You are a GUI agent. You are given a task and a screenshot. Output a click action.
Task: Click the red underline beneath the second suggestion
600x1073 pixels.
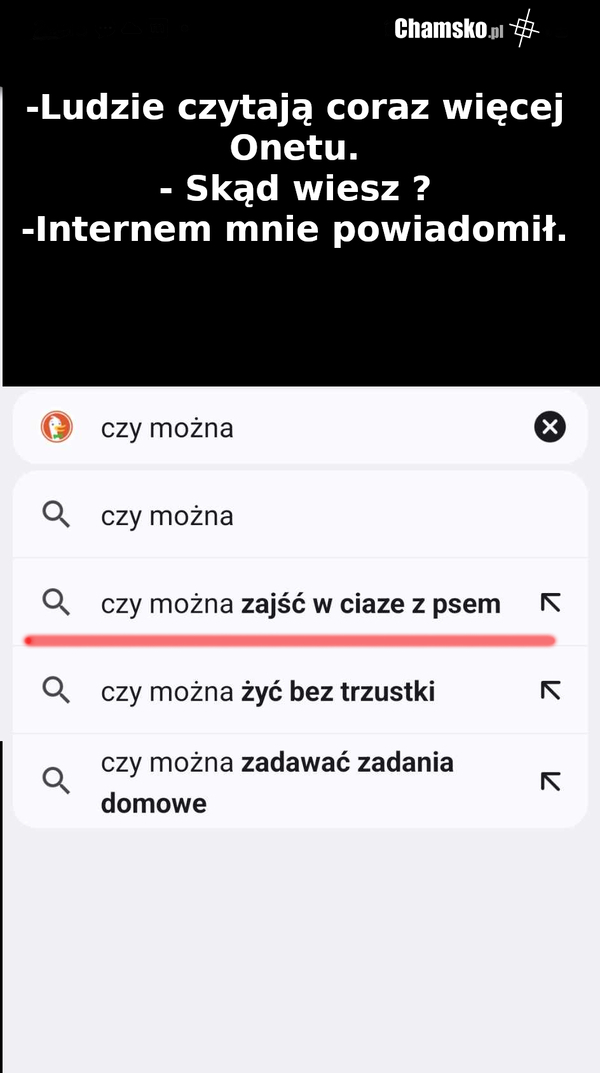[x=290, y=639]
